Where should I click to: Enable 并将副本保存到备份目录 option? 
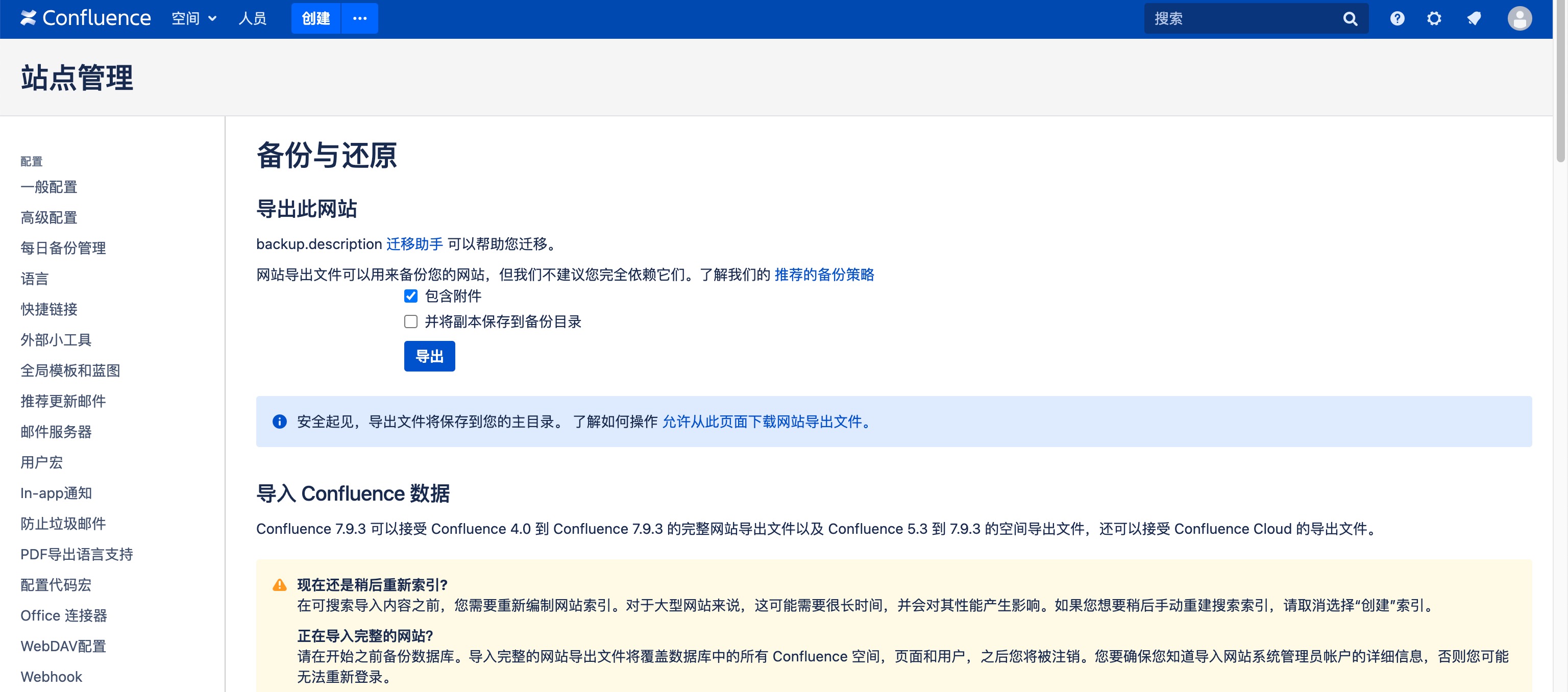[410, 322]
